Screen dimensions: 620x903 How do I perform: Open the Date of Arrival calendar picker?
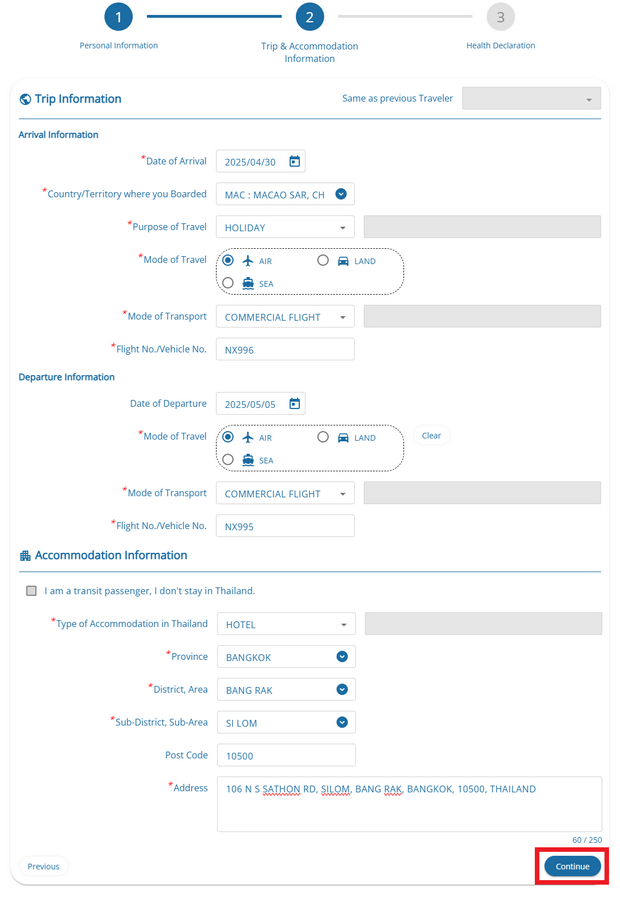[x=294, y=162]
